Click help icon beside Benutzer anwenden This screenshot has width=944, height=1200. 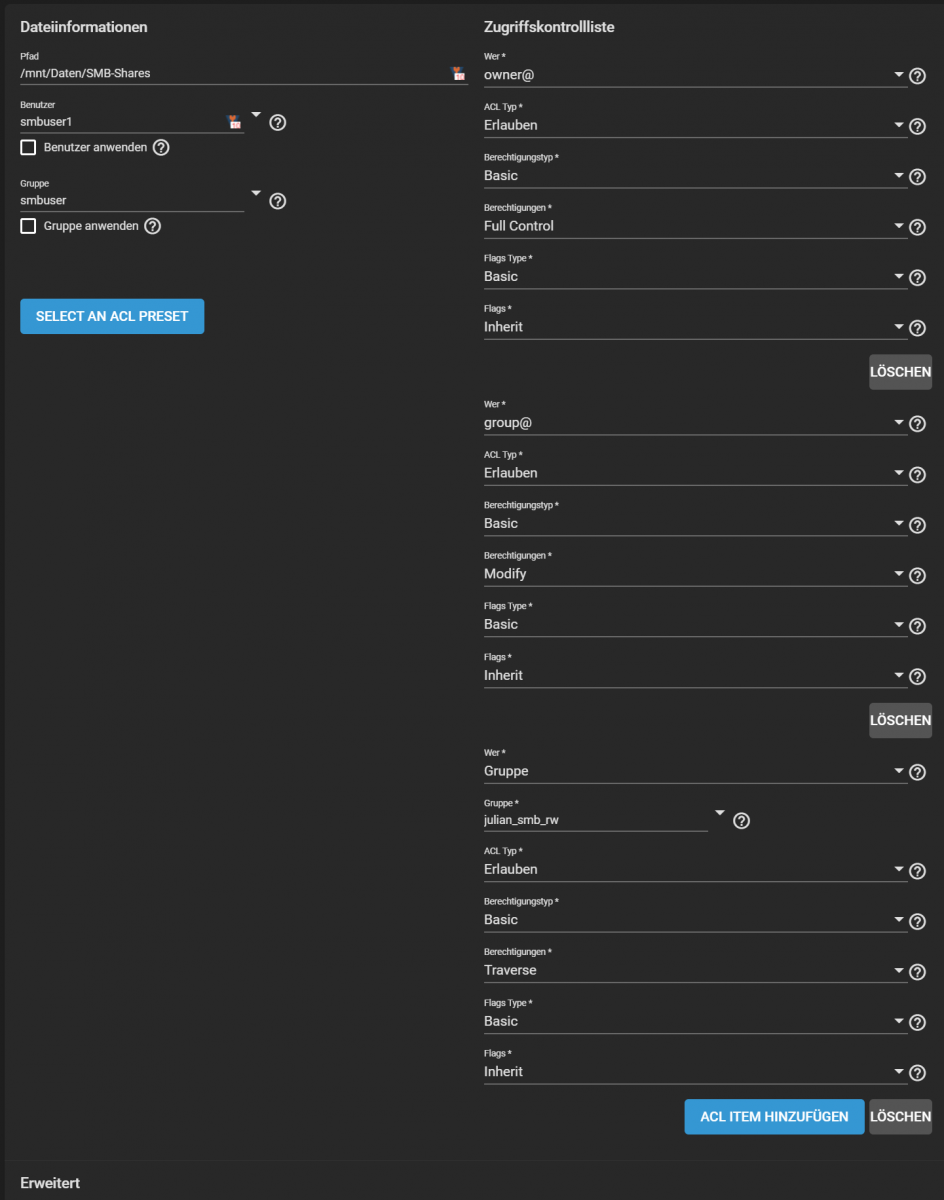click(160, 147)
